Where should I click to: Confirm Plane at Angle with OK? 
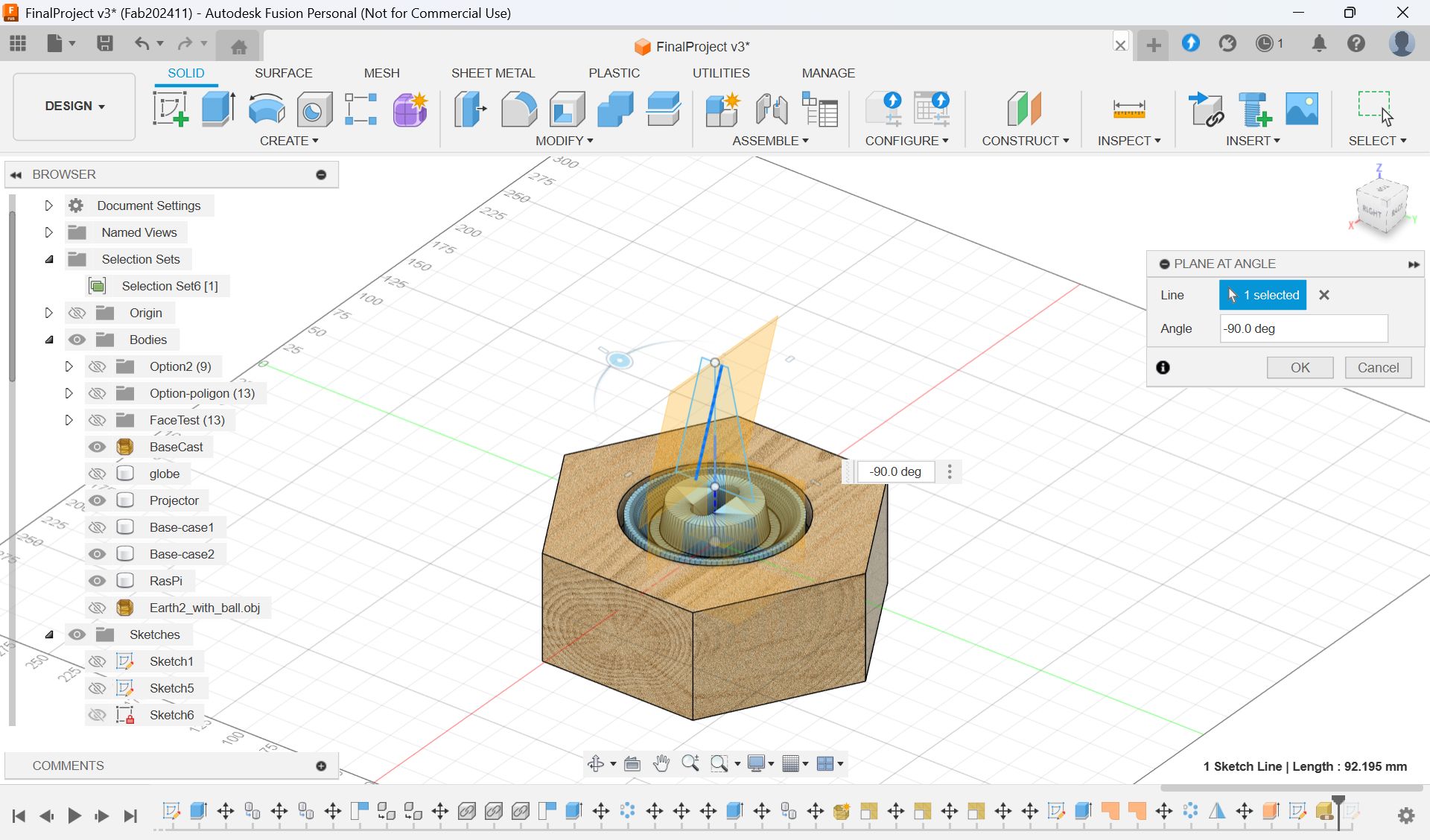(x=1300, y=367)
